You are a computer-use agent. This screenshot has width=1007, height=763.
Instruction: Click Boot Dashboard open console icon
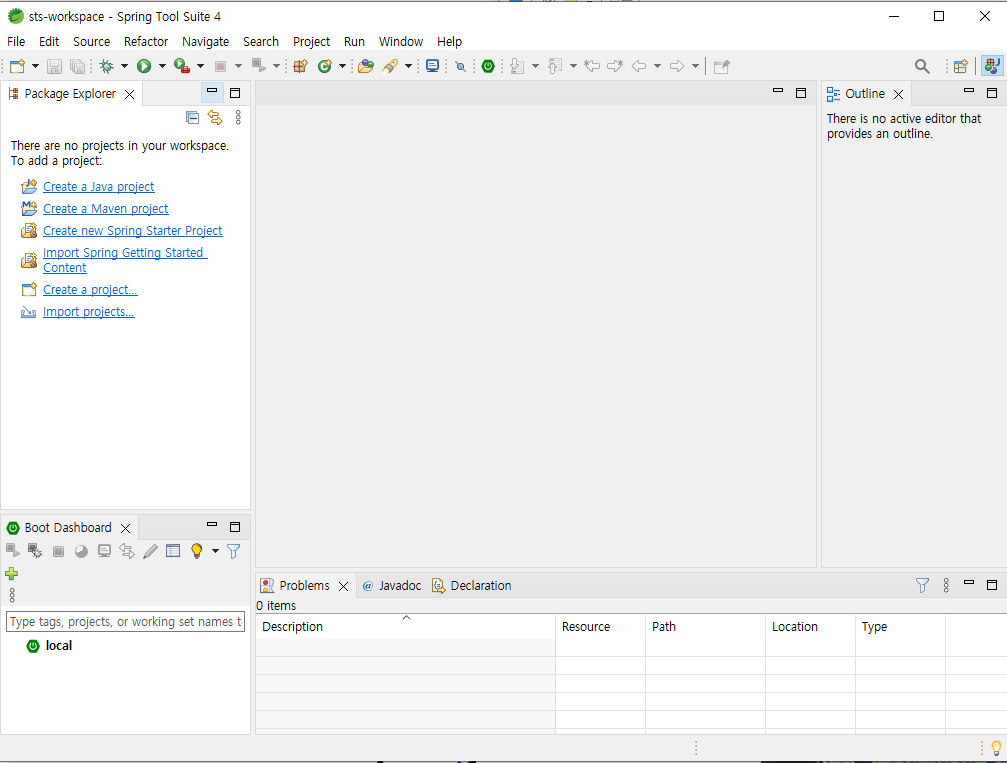pos(104,551)
